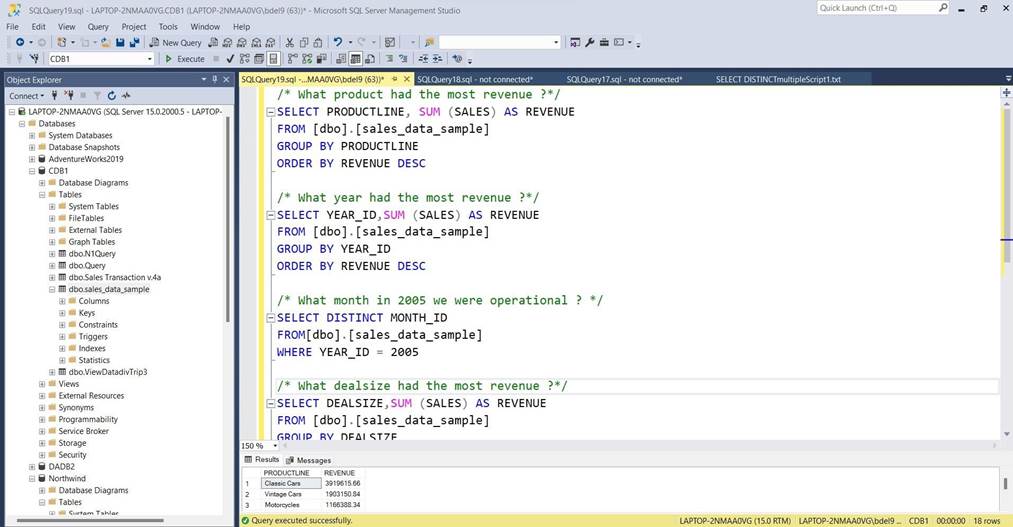Click the Properties wrench icon in toolbar
Viewport: 1013px width, 527px height.
point(590,42)
